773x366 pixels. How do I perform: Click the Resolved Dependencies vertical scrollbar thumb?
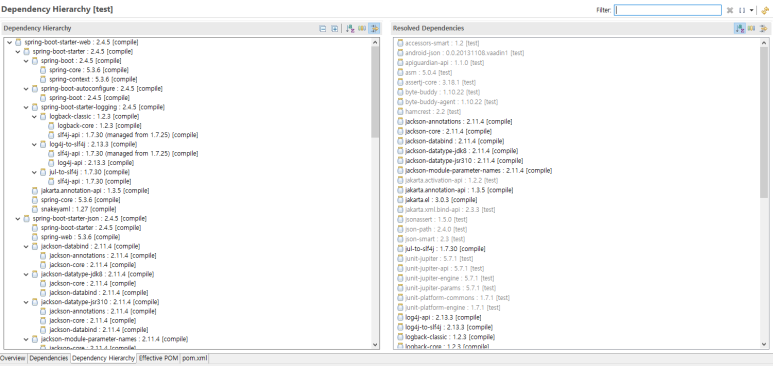765,123
